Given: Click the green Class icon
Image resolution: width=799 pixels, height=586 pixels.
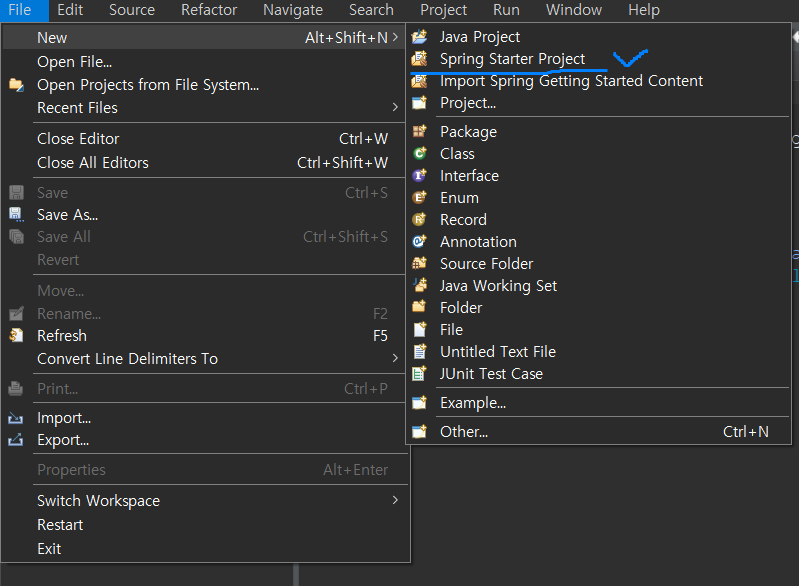Looking at the screenshot, I should 419,153.
